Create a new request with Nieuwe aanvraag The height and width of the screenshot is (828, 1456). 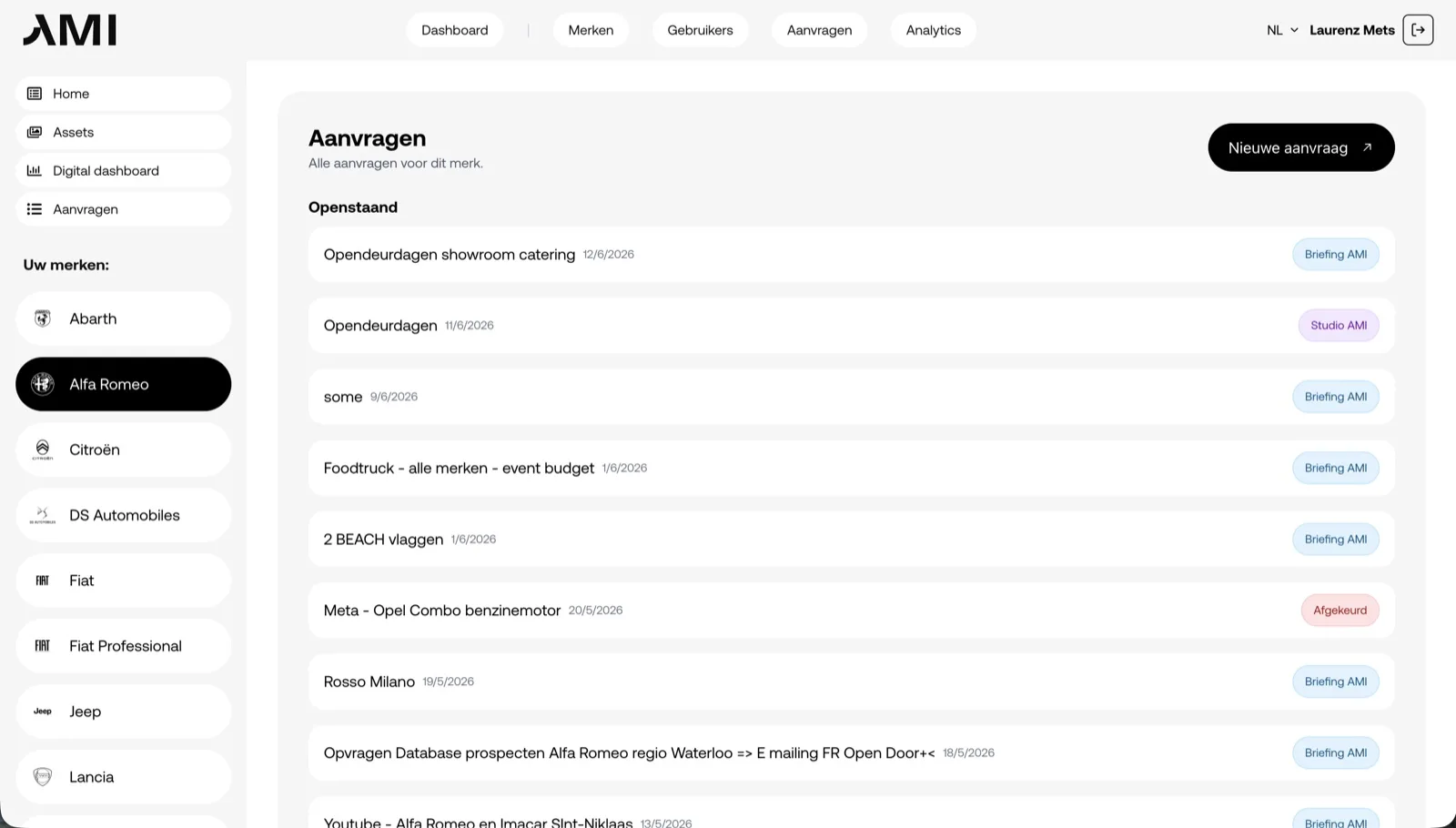1301,147
